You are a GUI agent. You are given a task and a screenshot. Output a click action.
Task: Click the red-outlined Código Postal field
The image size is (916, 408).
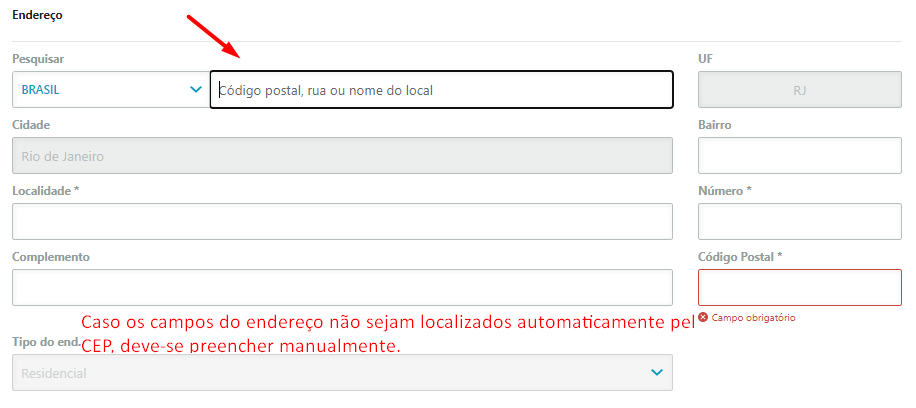[x=800, y=287]
